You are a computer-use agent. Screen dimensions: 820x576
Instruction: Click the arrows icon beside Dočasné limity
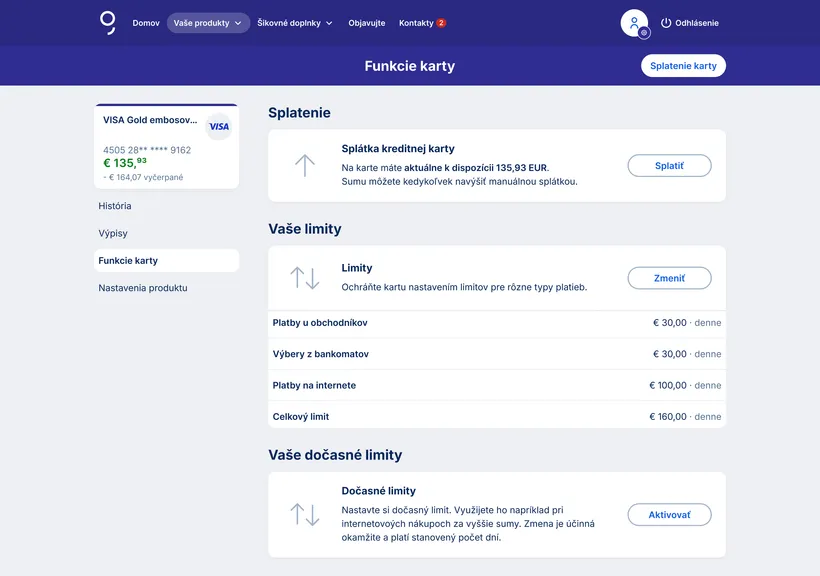pyautogui.click(x=305, y=515)
